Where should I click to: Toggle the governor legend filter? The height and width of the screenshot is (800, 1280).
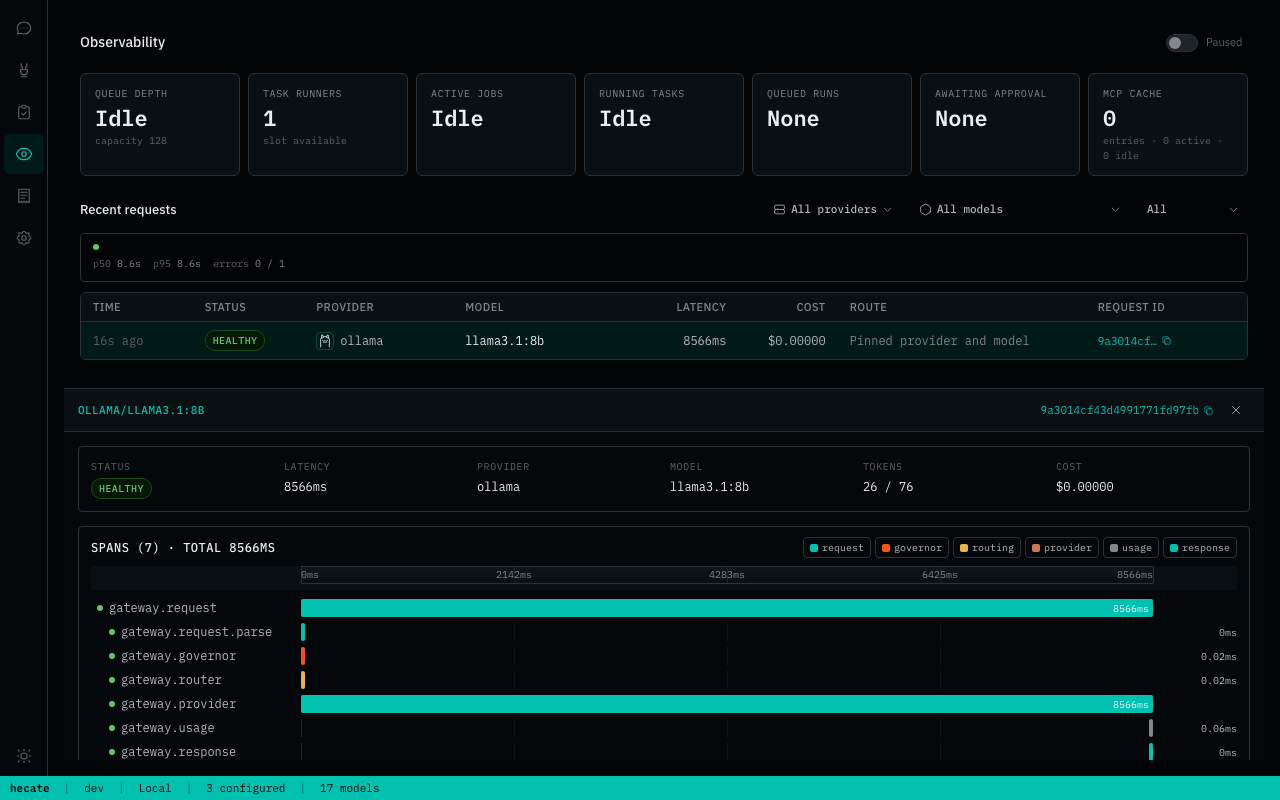(x=912, y=548)
